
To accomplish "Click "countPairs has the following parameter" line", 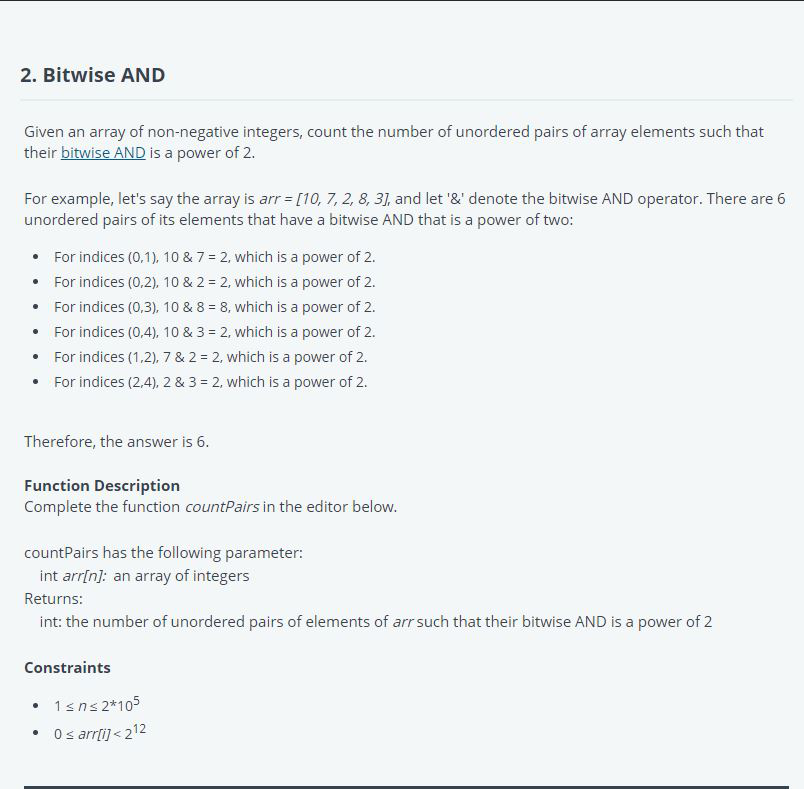I will [163, 552].
